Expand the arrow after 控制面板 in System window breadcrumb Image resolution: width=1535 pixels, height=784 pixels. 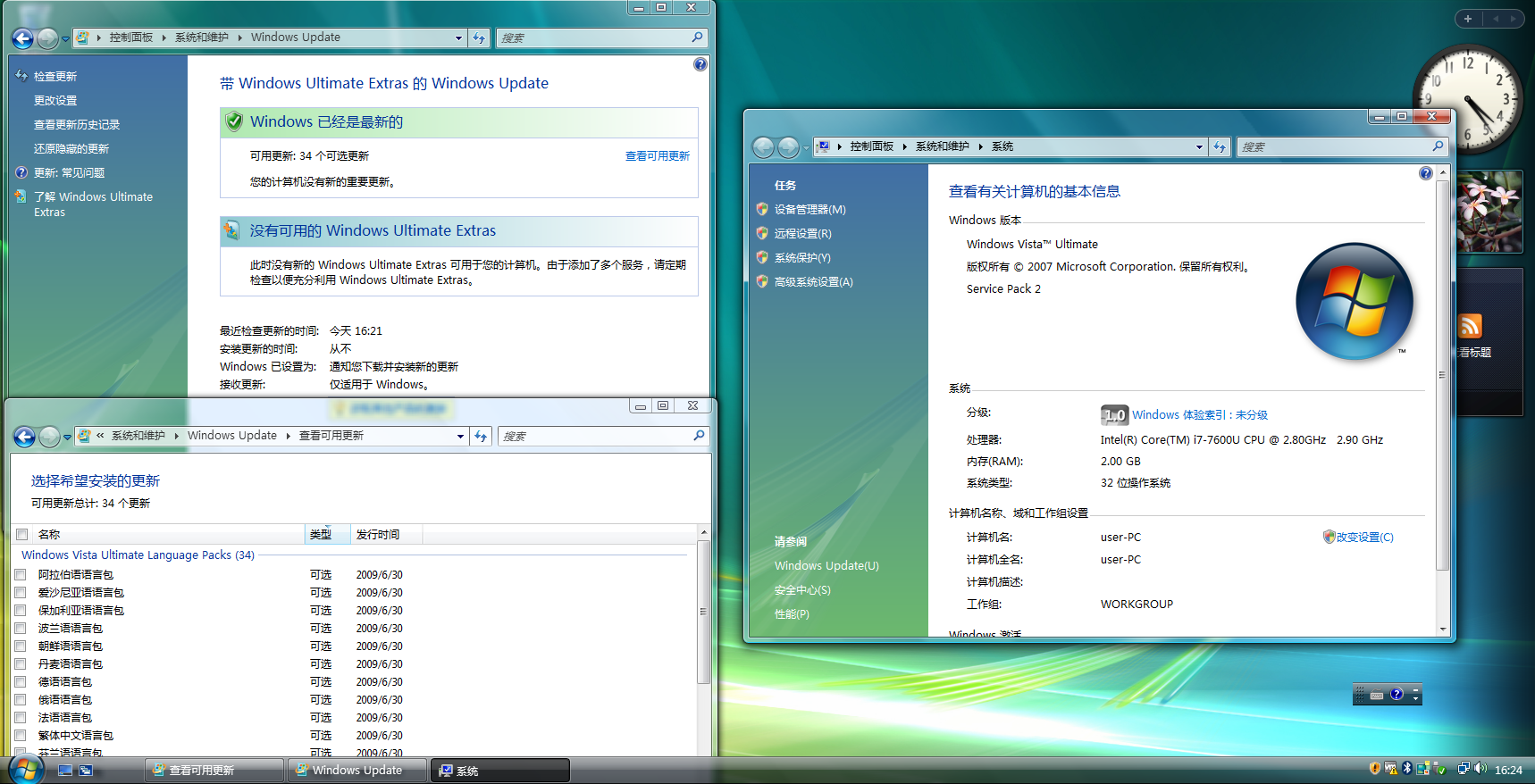point(904,146)
